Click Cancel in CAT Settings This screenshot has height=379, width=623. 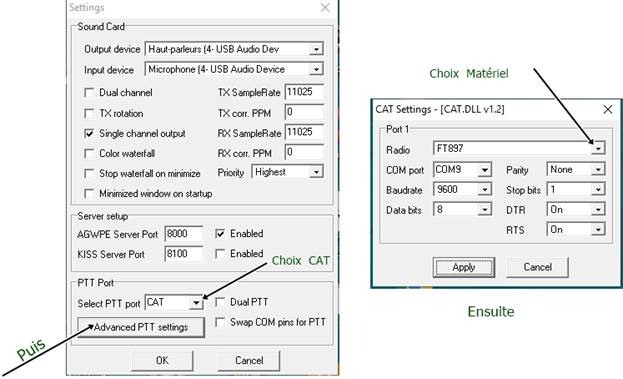pyautogui.click(x=538, y=267)
